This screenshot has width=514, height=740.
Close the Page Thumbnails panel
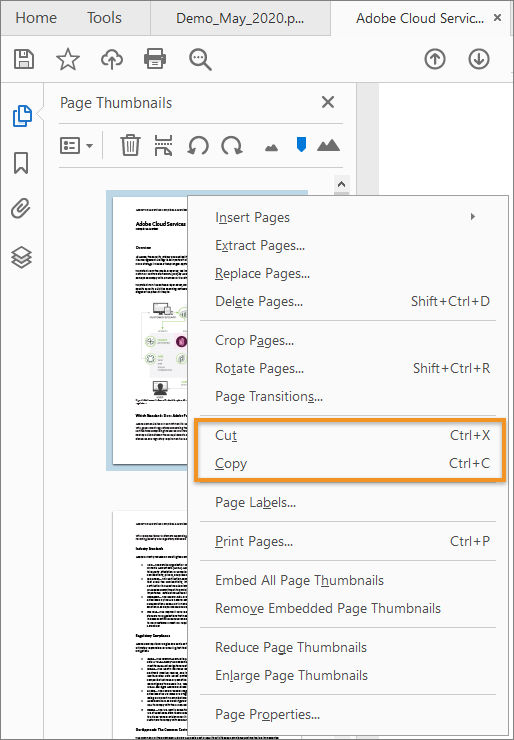point(328,102)
